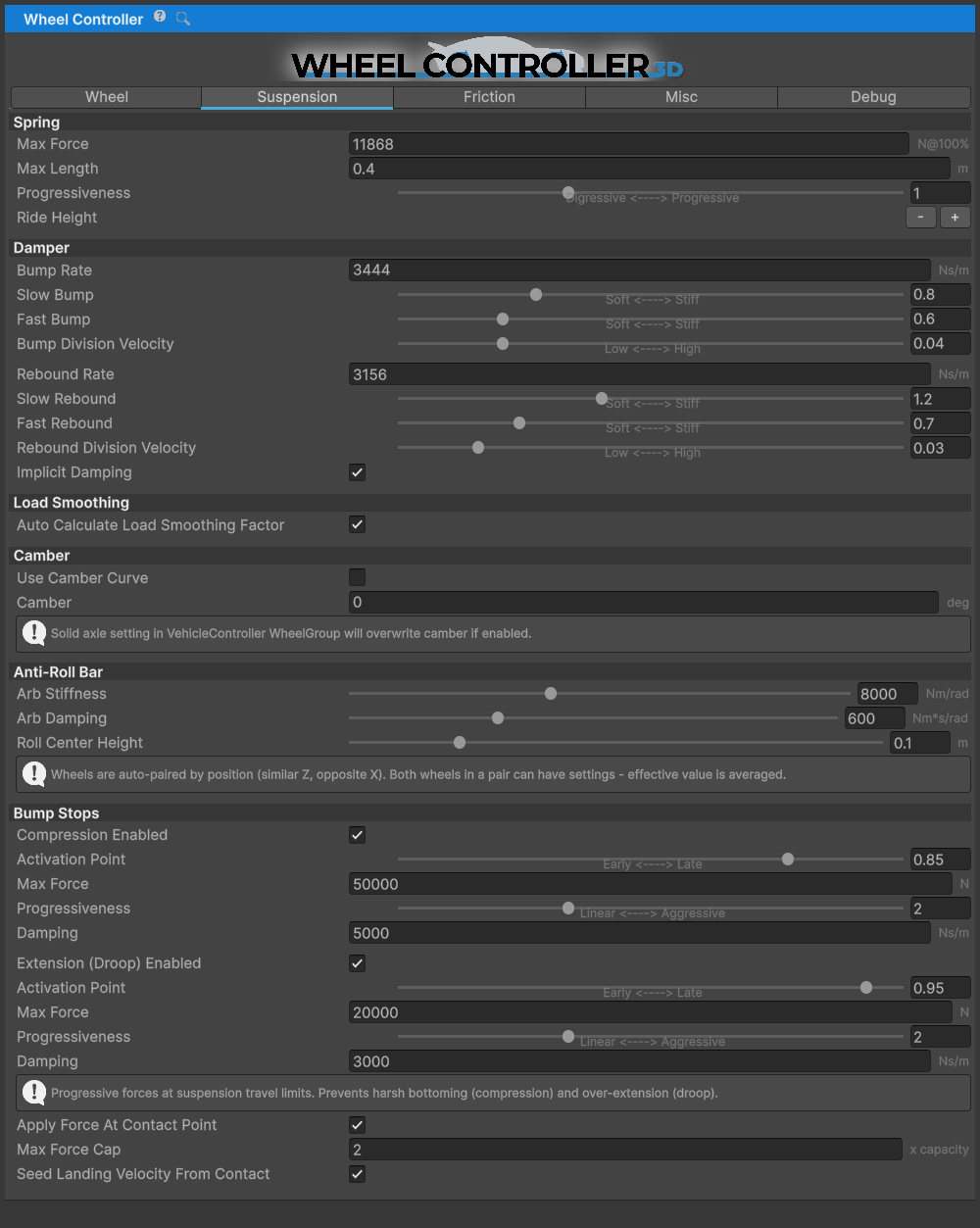The height and width of the screenshot is (1228, 980).
Task: Toggle Auto Calculate Load Smoothing Factor
Action: pos(358,525)
